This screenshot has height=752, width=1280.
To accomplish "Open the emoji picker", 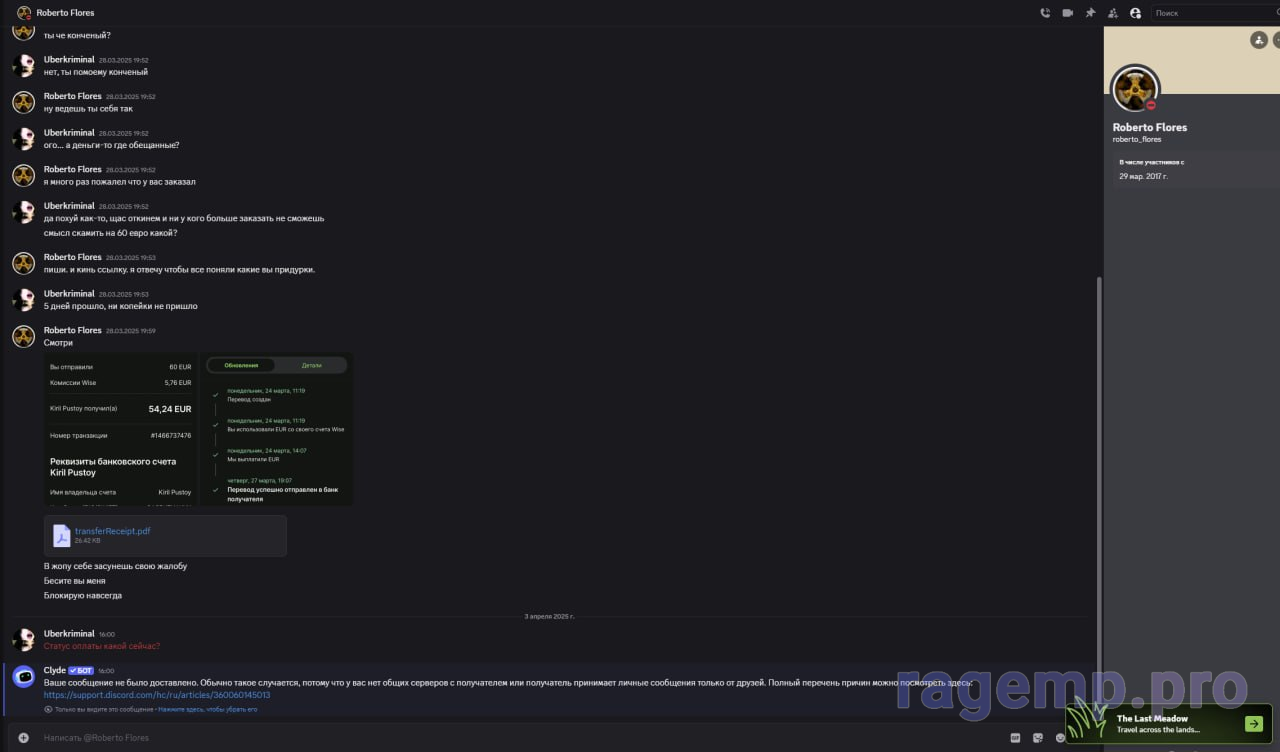I will pos(1060,738).
